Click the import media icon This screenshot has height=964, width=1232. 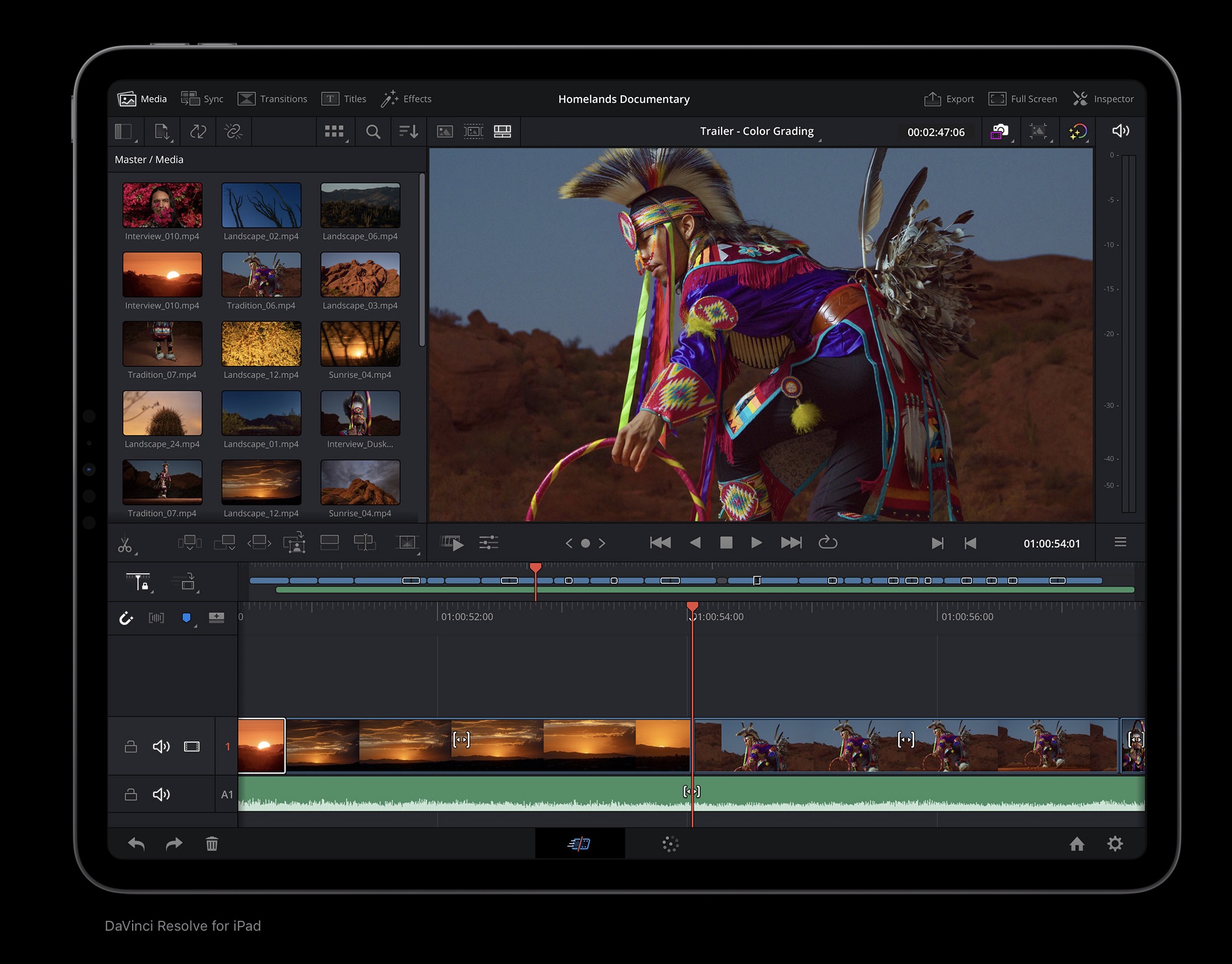pos(162,131)
